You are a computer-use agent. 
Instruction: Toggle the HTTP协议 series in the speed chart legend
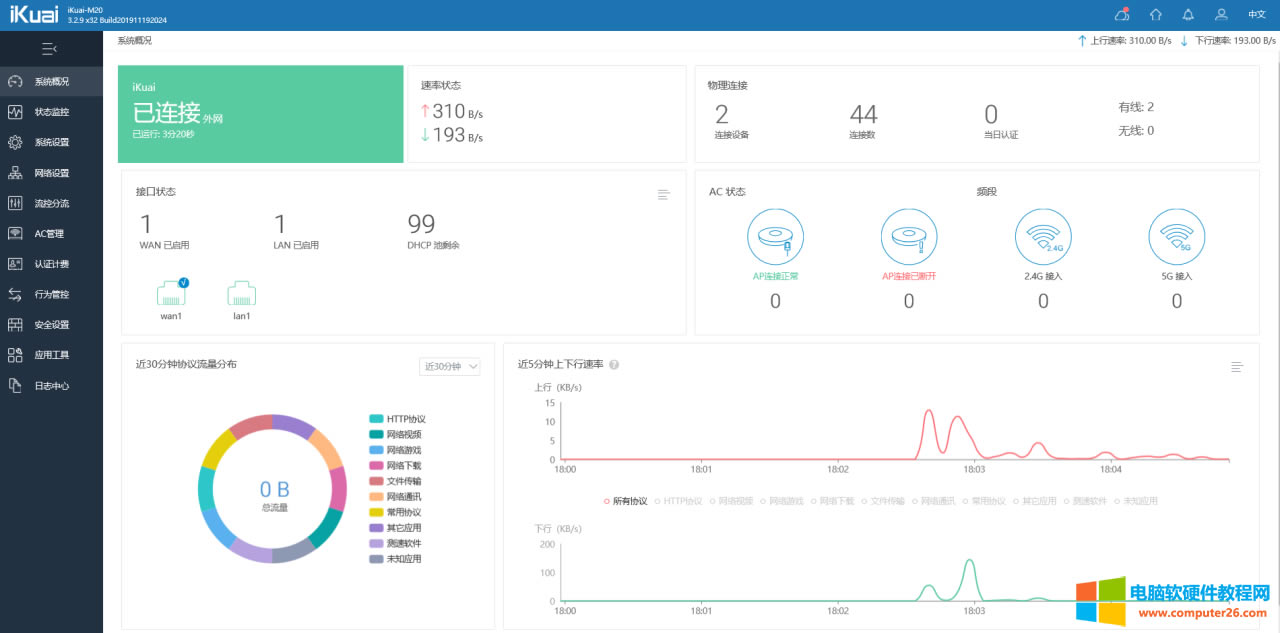[680, 500]
